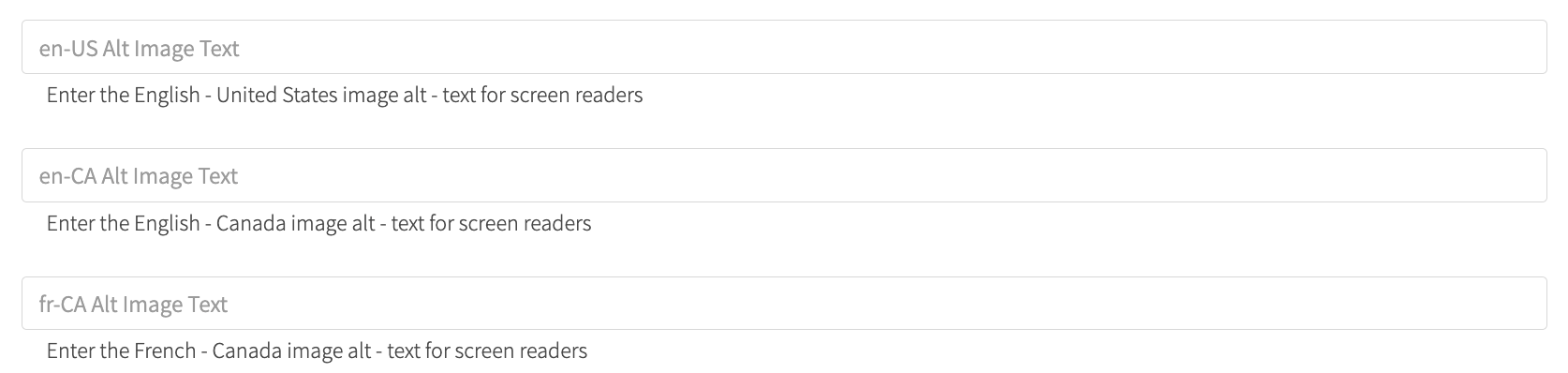Activate the middle alt text input box
The height and width of the screenshot is (373, 1568).
[x=784, y=175]
